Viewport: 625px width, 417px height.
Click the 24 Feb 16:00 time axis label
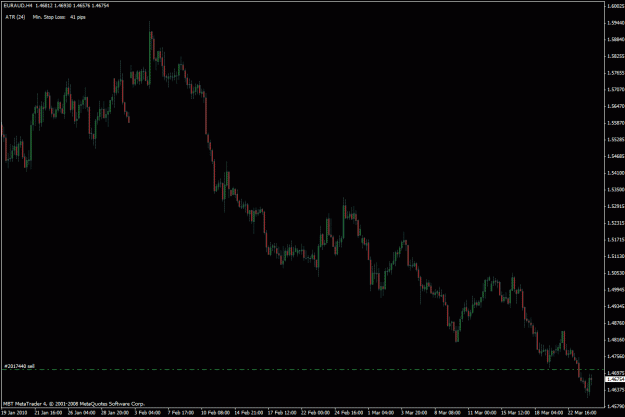click(348, 413)
